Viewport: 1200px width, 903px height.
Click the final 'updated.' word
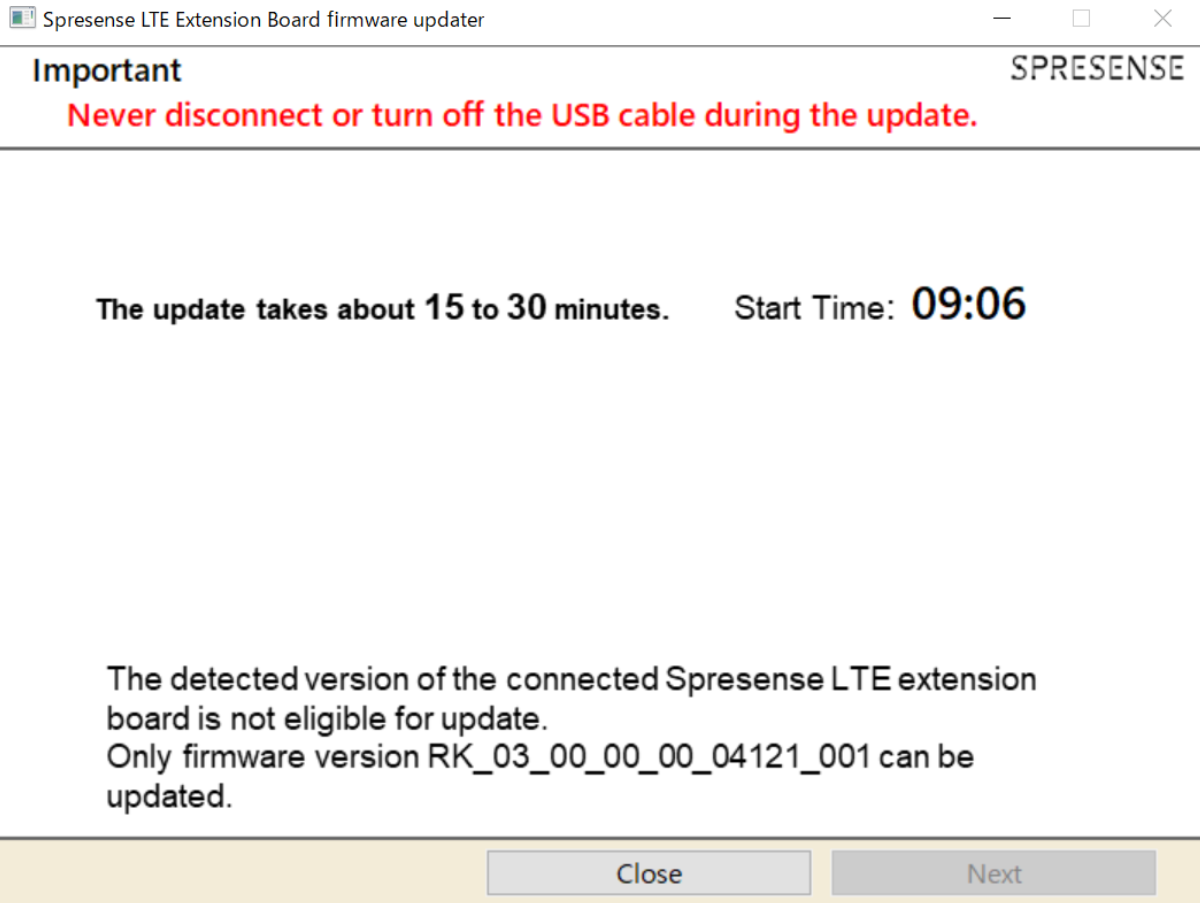[169, 797]
